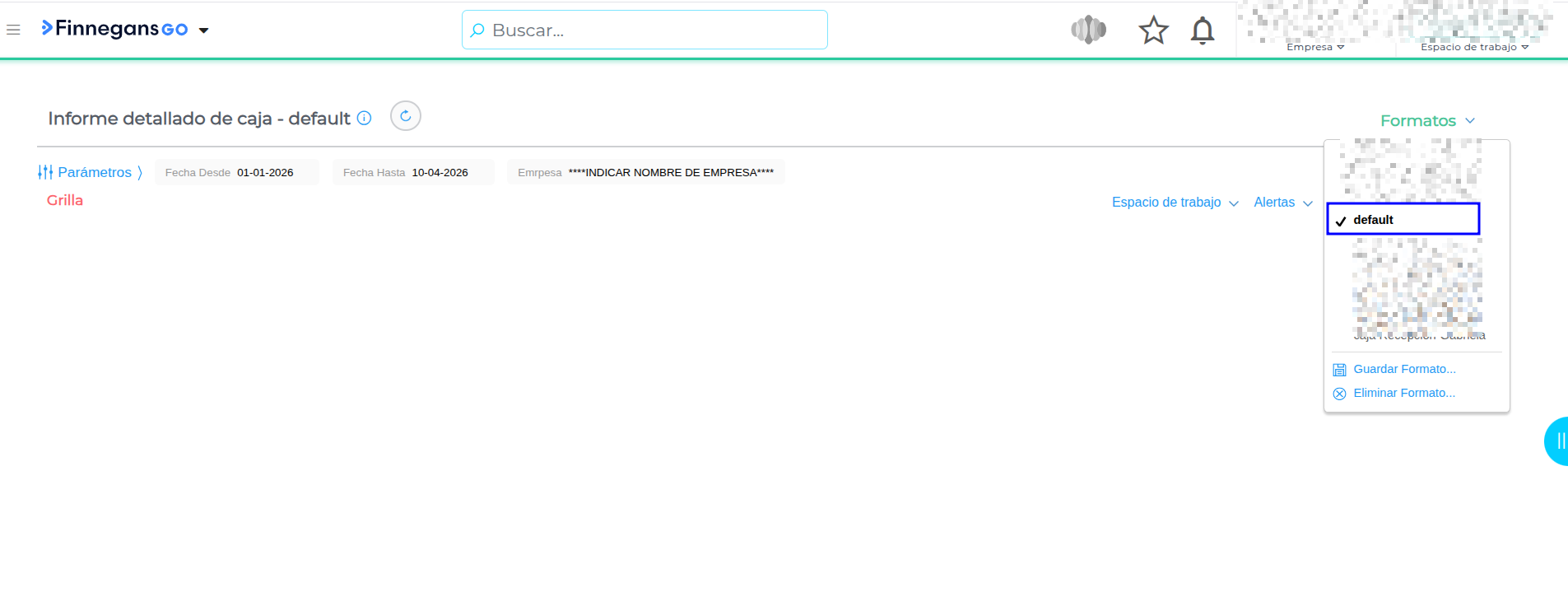Image resolution: width=1568 pixels, height=611 pixels.
Task: Open the top Espacio de trabajo selector
Action: click(1473, 47)
